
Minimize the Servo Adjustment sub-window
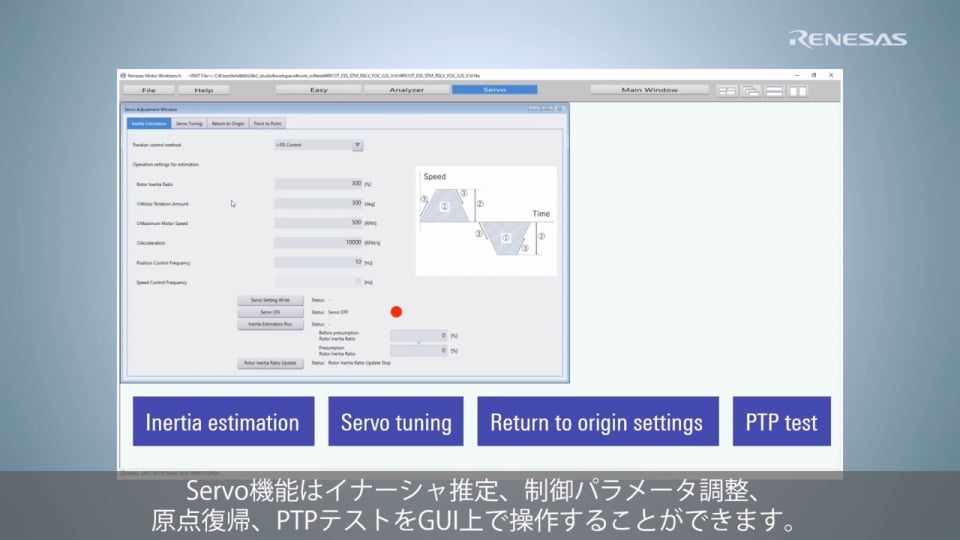click(x=534, y=109)
